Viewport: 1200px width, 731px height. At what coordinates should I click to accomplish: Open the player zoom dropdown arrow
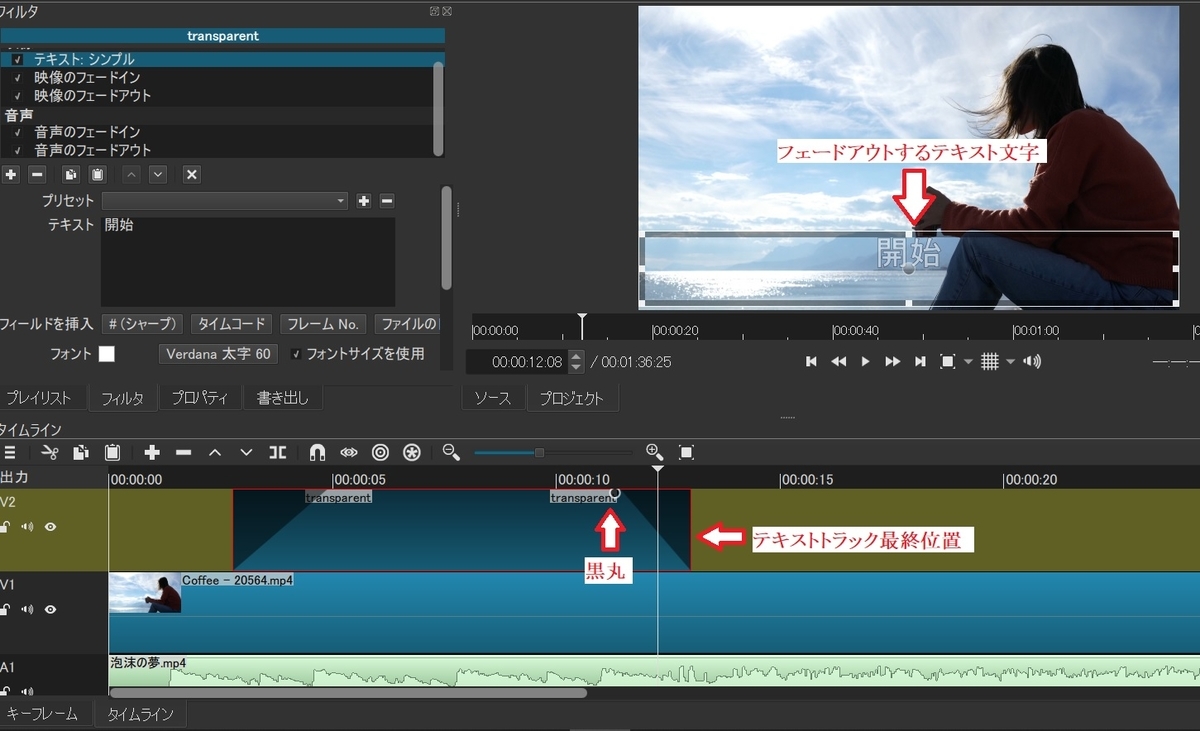pos(966,362)
